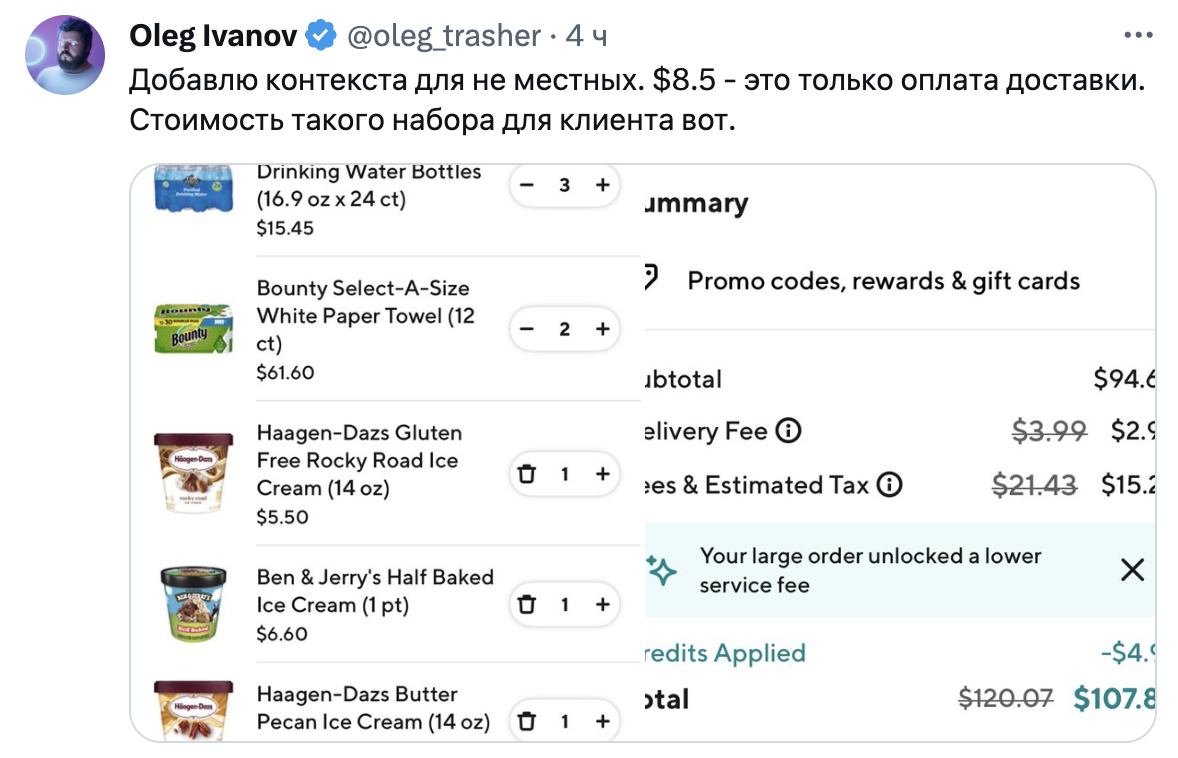Add one more Haagen-Dazs Rocky Road
Viewport: 1178px width, 758px height.
[x=602, y=474]
